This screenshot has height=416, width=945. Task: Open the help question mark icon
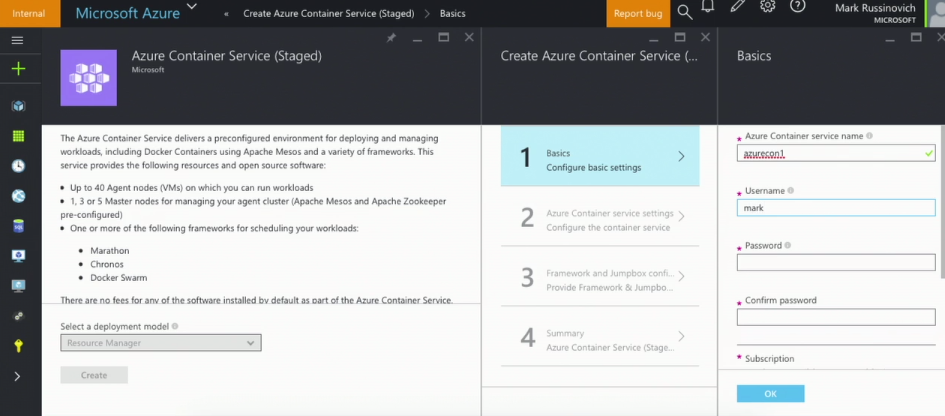click(797, 7)
